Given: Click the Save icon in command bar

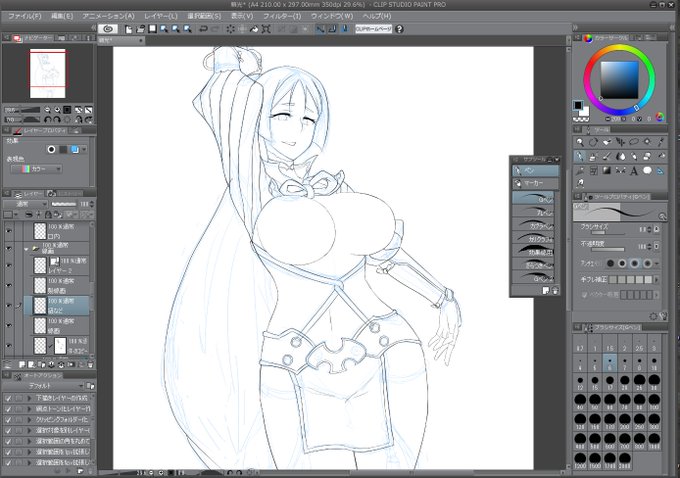Looking at the screenshot, I should 152,29.
